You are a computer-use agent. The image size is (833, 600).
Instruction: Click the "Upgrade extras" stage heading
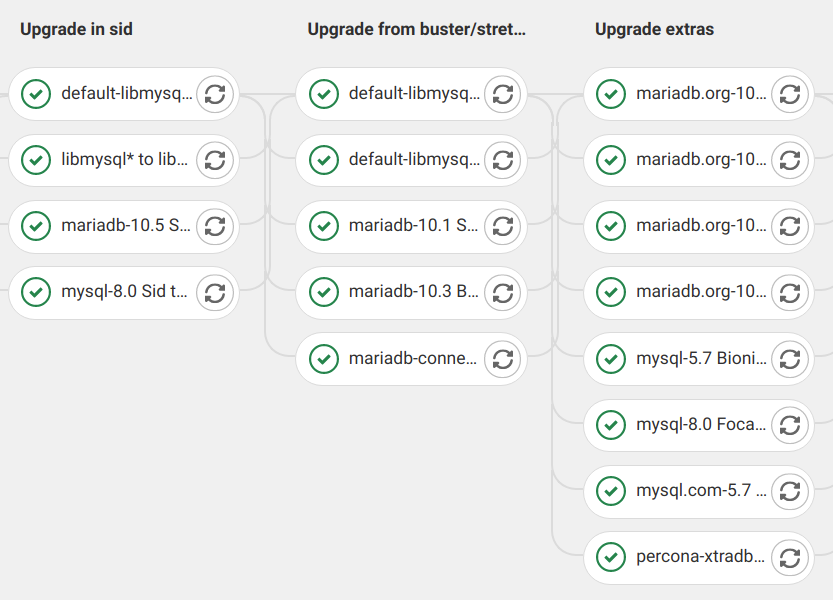point(654,29)
